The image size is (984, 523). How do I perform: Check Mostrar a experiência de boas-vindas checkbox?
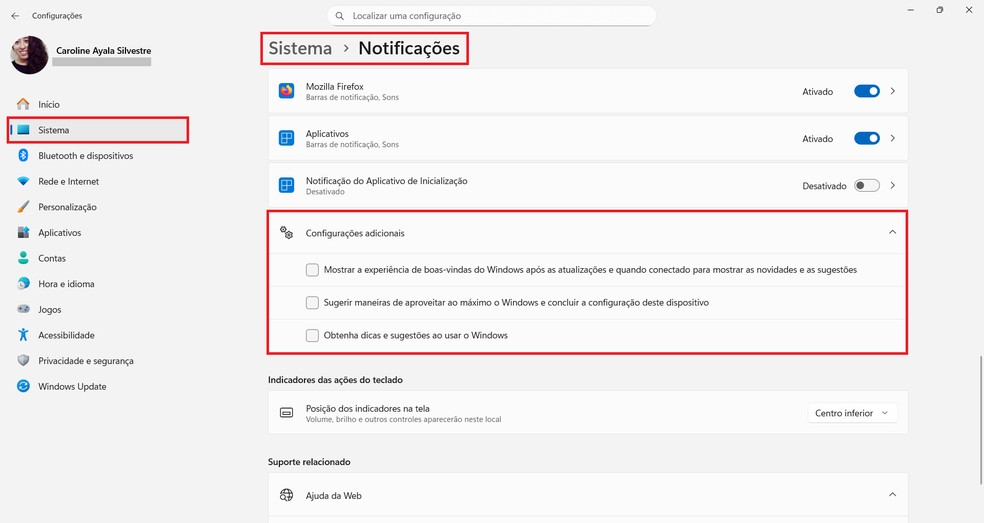312,270
